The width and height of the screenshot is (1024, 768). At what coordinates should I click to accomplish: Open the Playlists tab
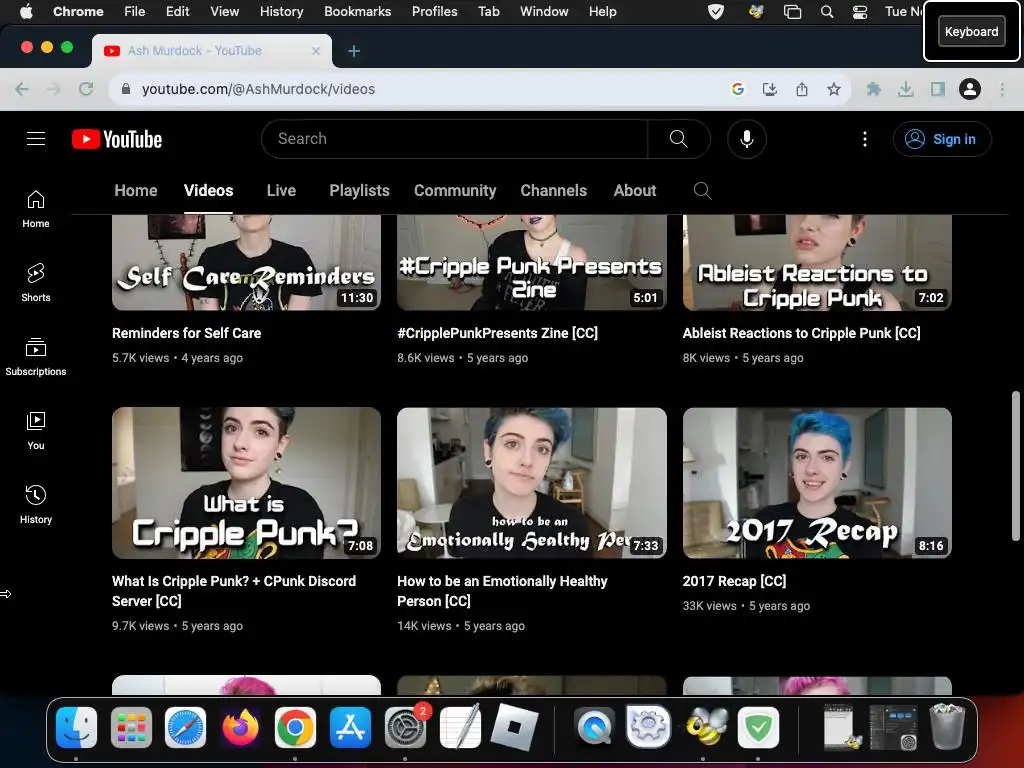click(359, 191)
